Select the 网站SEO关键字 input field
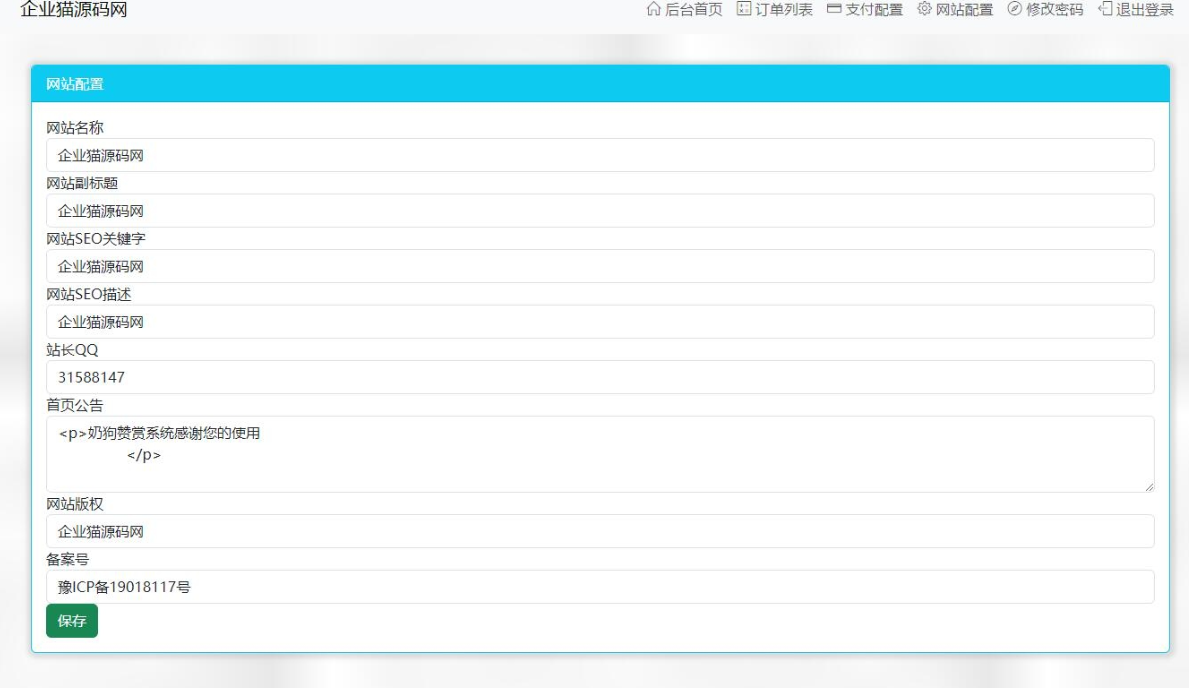The image size is (1189, 688). click(600, 266)
